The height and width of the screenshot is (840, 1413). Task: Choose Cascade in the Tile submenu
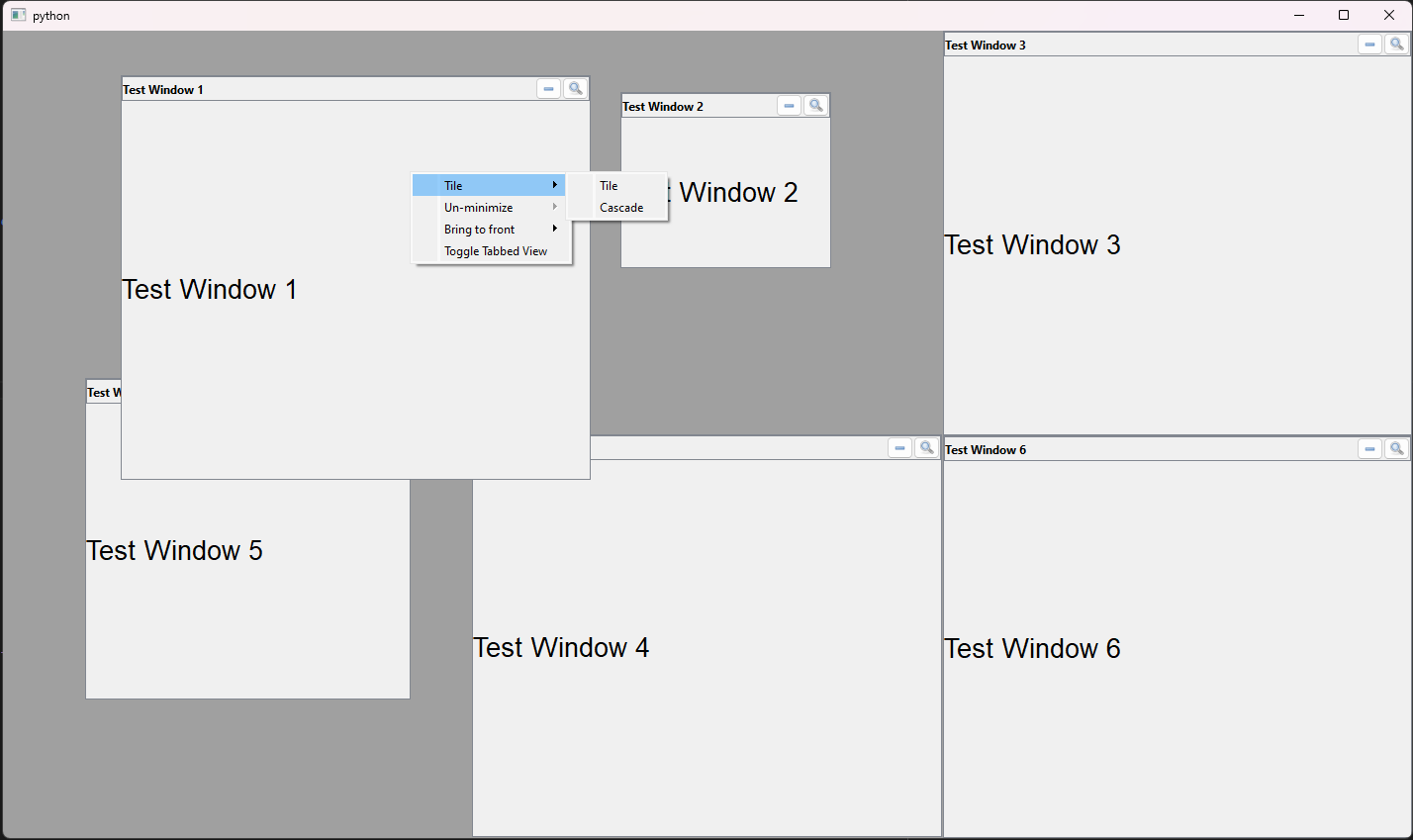(621, 208)
